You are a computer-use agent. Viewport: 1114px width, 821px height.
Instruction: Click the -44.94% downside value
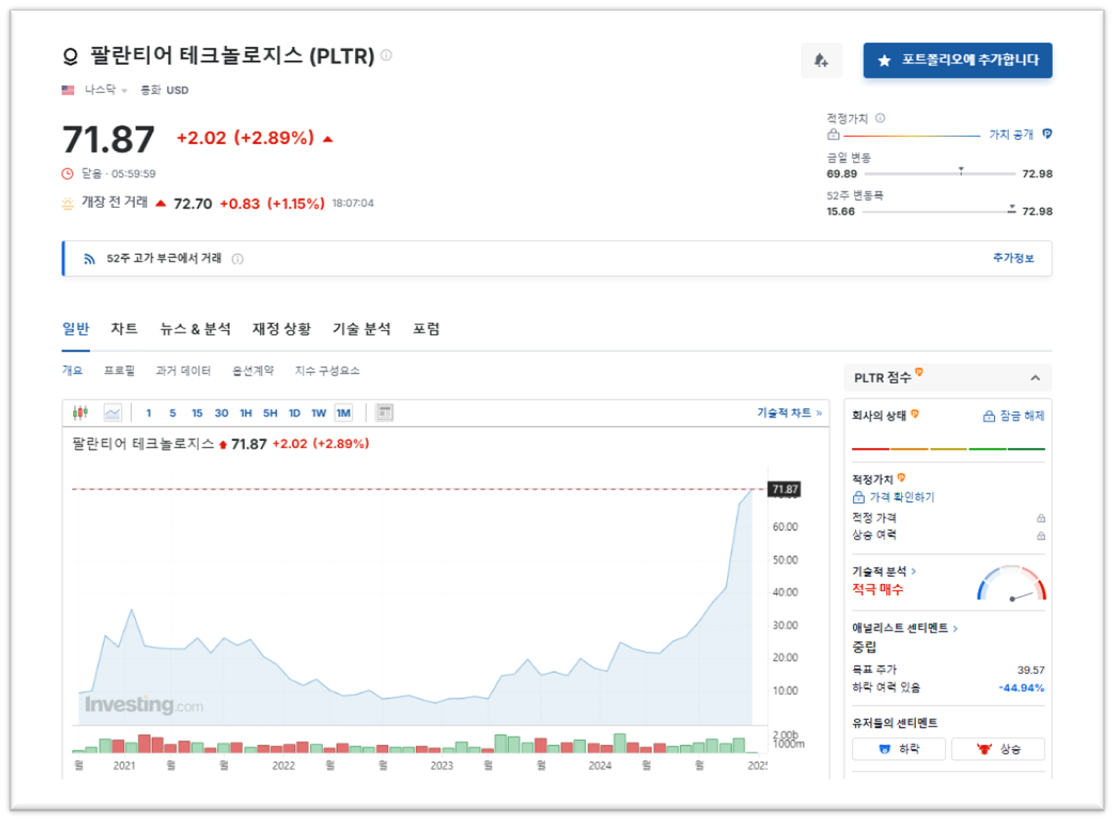click(1021, 687)
